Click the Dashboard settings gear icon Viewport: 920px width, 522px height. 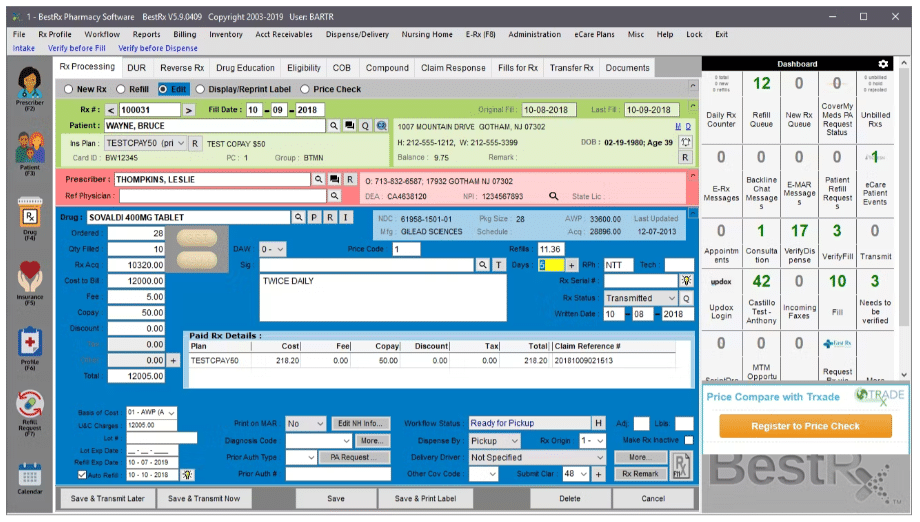click(883, 64)
